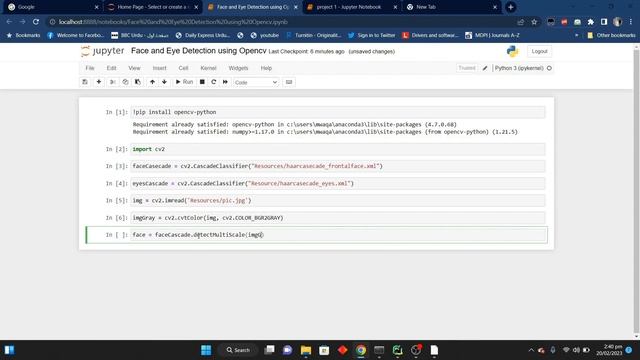Click the Python logo in the header

click(x=513, y=51)
